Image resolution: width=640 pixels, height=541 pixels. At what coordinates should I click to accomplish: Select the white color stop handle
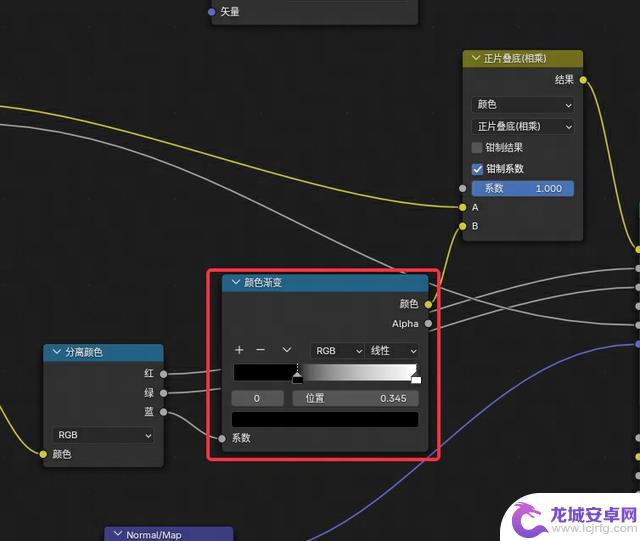pyautogui.click(x=416, y=378)
